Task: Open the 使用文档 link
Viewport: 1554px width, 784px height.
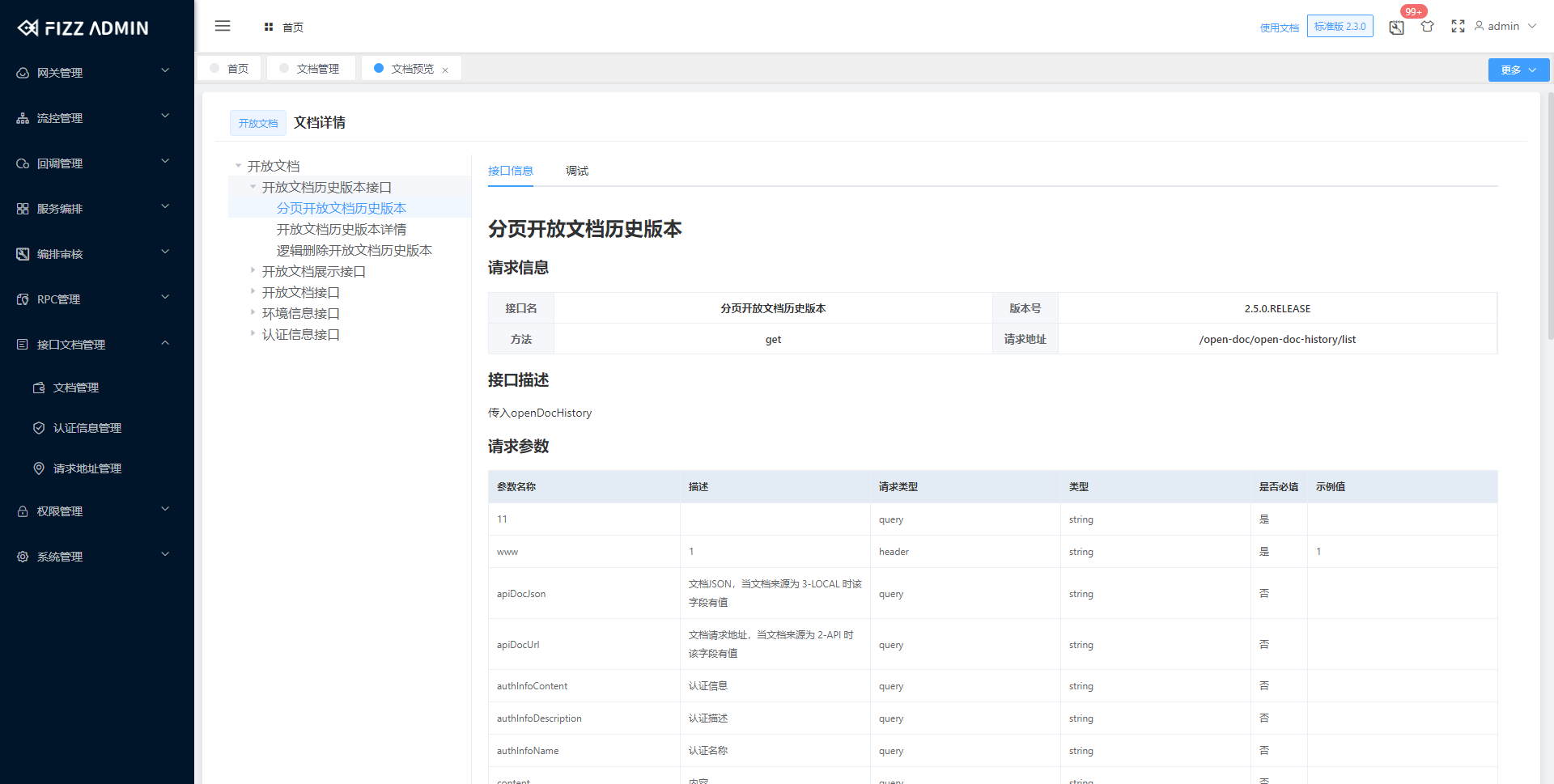Action: tap(1279, 27)
